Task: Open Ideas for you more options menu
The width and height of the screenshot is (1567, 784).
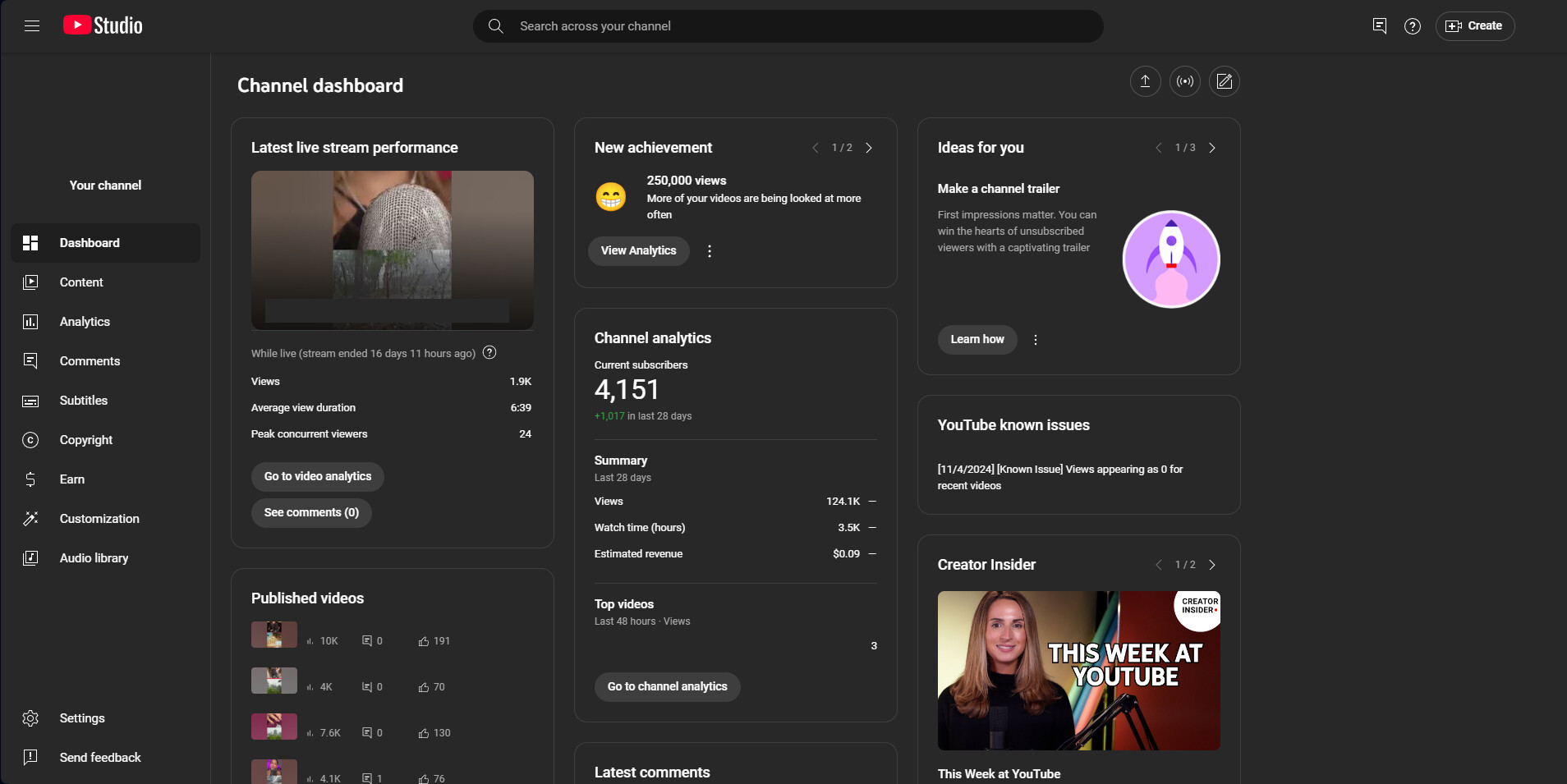Action: pos(1036,340)
